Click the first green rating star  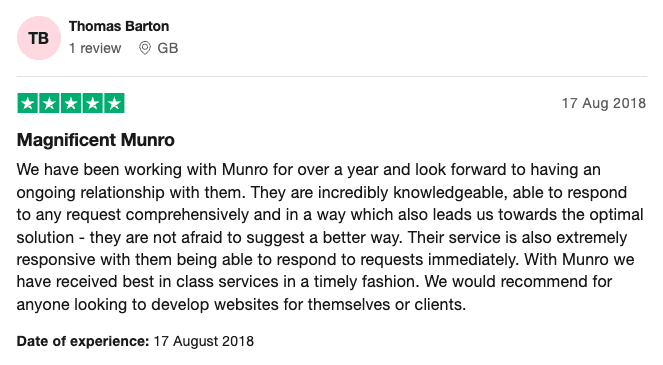(28, 103)
